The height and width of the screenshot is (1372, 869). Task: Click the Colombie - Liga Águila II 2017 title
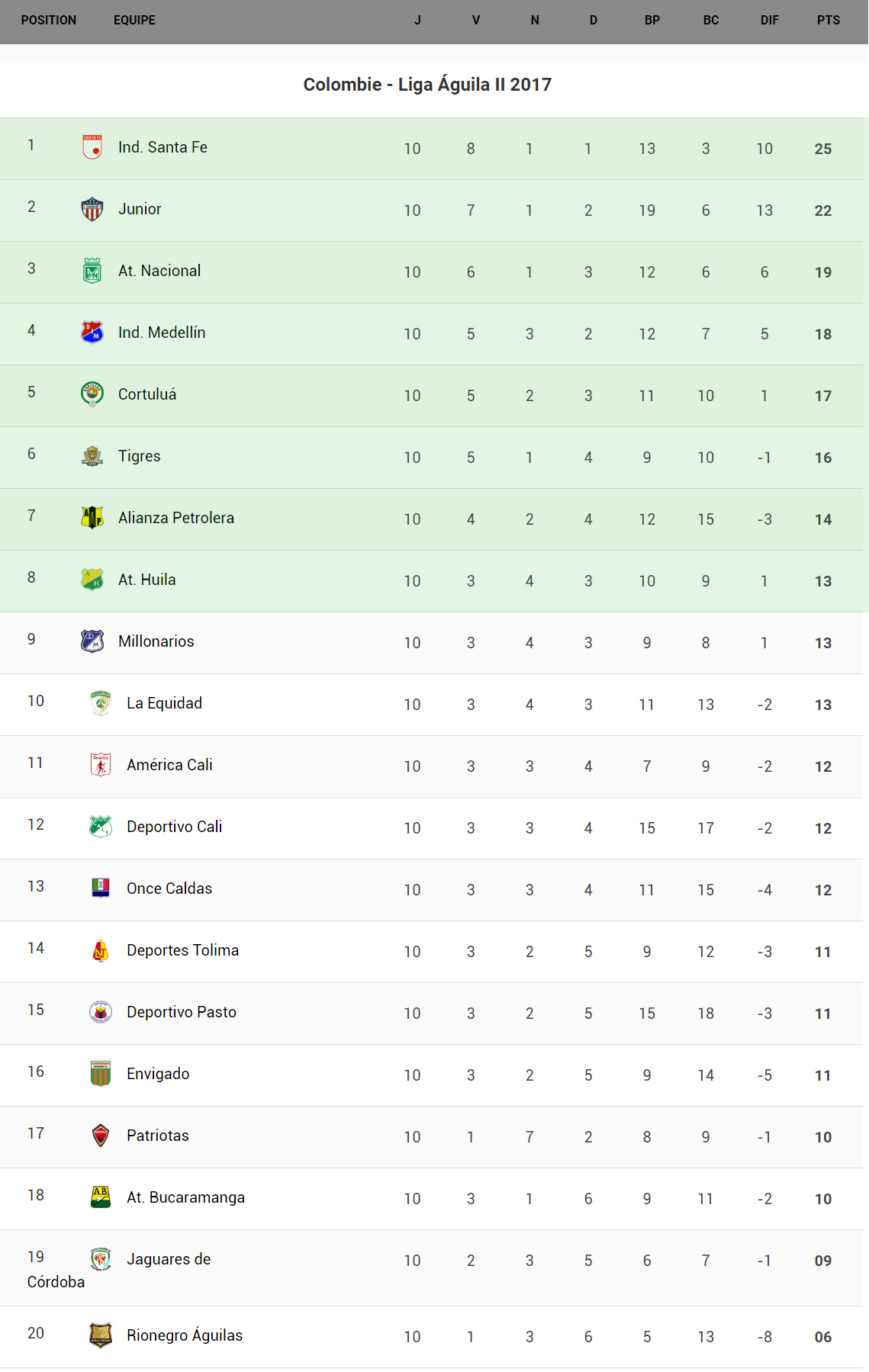click(427, 85)
